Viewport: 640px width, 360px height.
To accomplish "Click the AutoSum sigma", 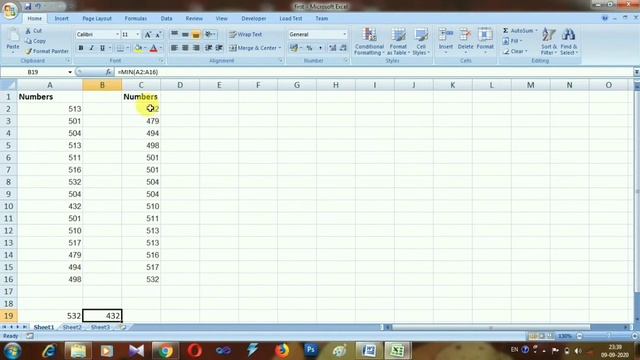I will coord(505,31).
